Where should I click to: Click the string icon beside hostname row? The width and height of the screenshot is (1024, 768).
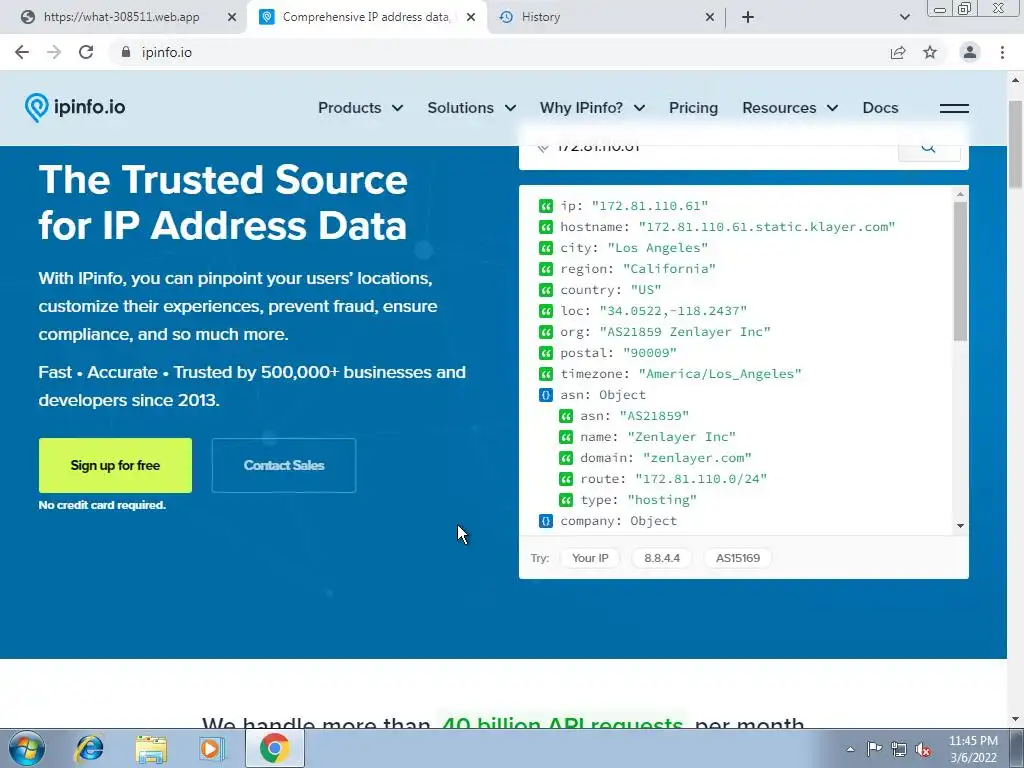click(x=546, y=227)
